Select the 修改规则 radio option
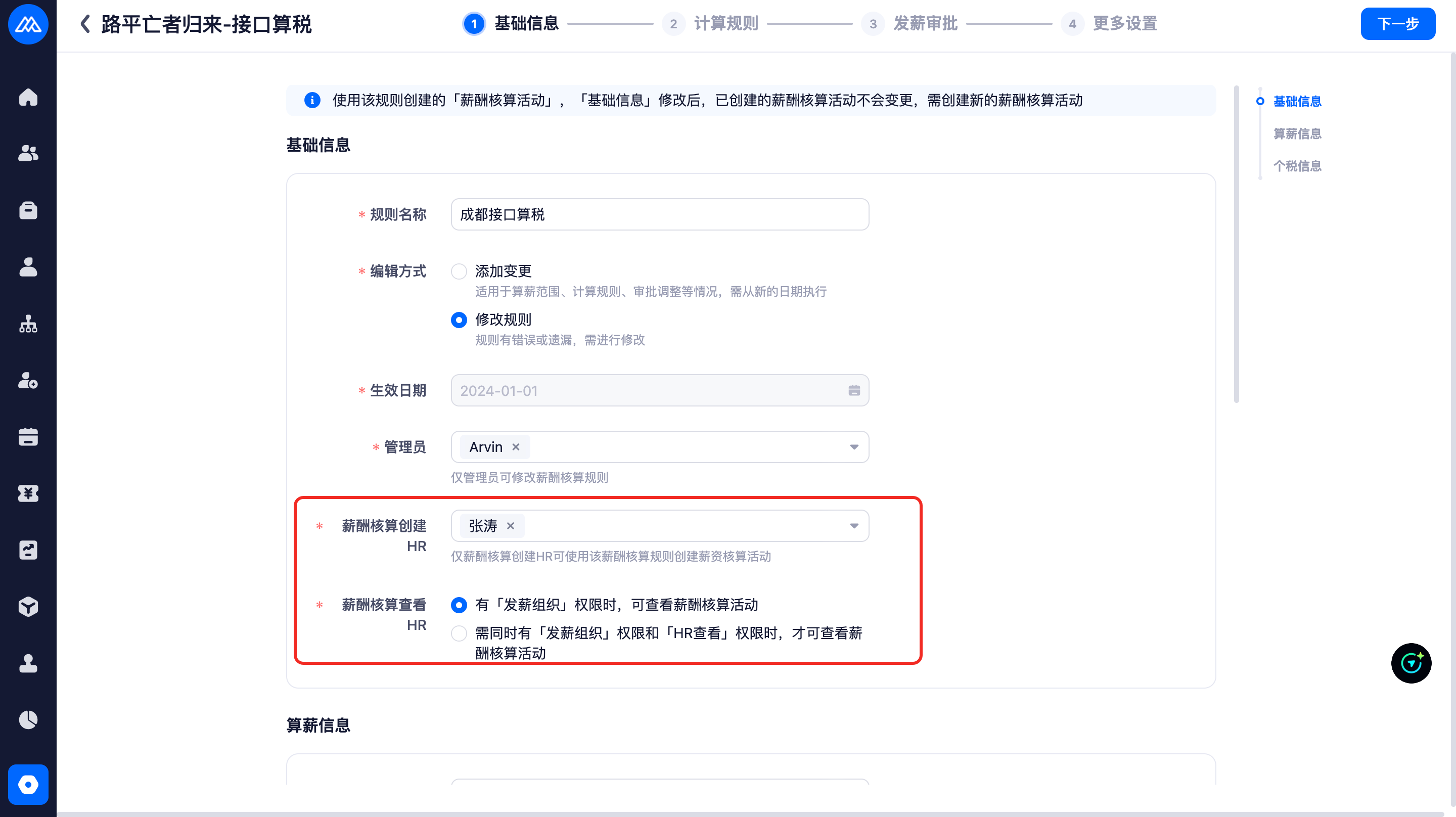Screen dimensions: 1456x817 pos(459,320)
